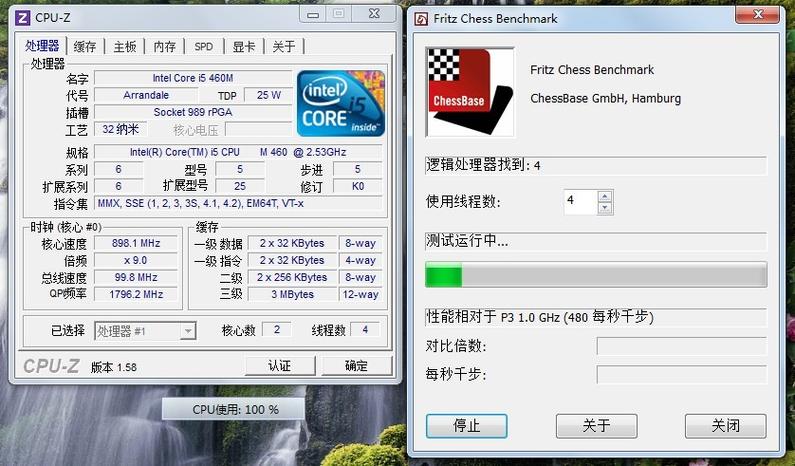Click the 线程数 value 4 in CPU-Z
This screenshot has height=466, width=795.
coord(365,330)
